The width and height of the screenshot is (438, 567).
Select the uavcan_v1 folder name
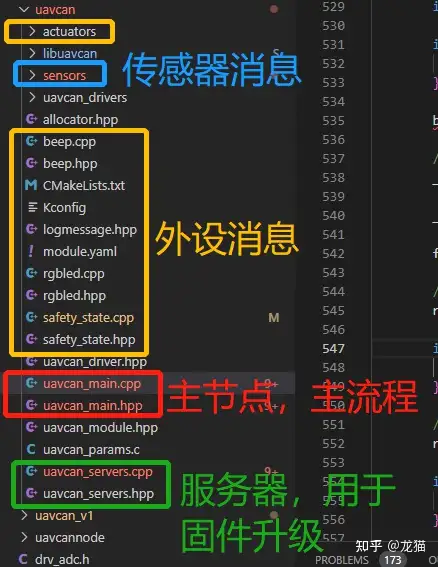pyautogui.click(x=64, y=516)
